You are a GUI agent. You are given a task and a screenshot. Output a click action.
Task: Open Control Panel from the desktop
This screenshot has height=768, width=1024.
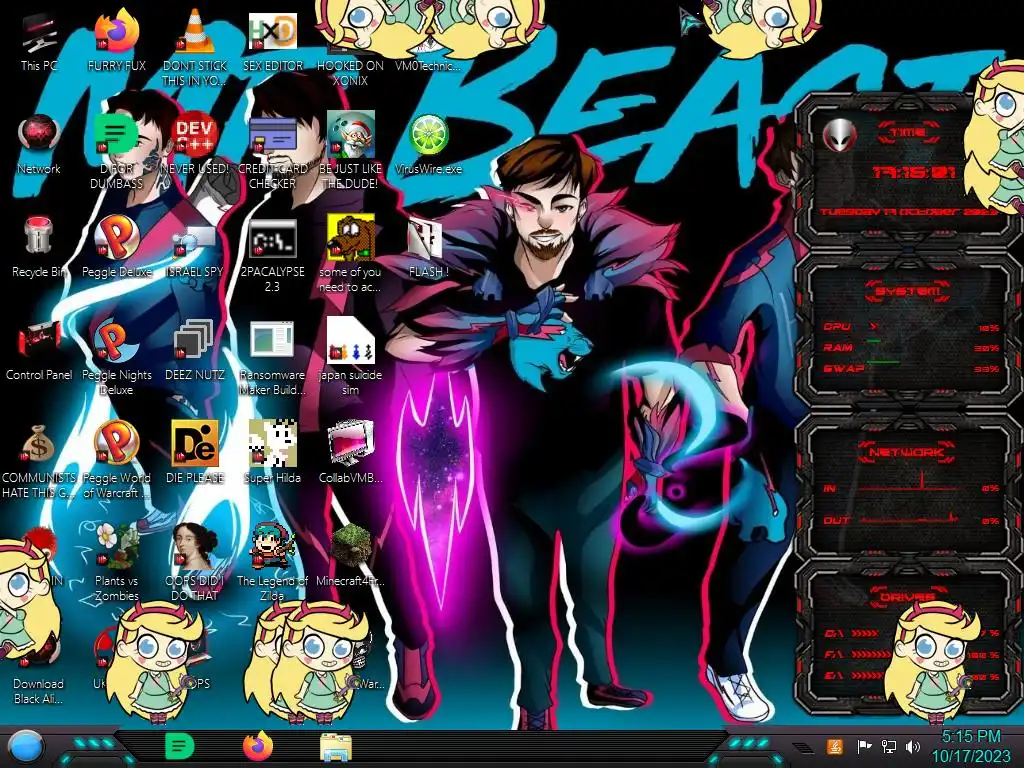[39, 351]
